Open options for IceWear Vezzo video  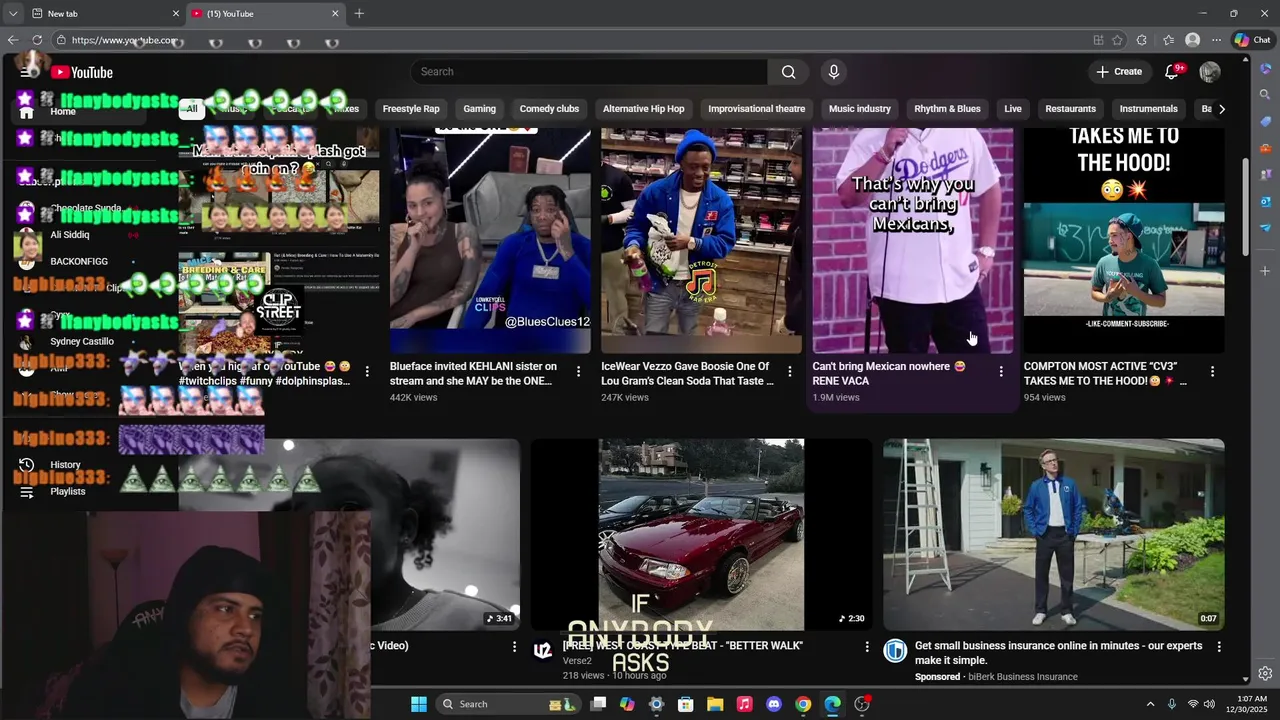coord(789,371)
